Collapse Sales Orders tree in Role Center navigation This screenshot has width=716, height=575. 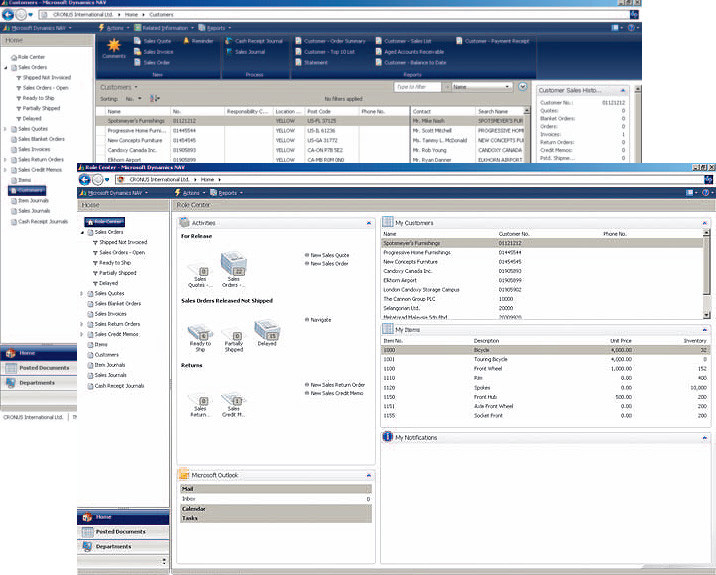pyautogui.click(x=83, y=232)
